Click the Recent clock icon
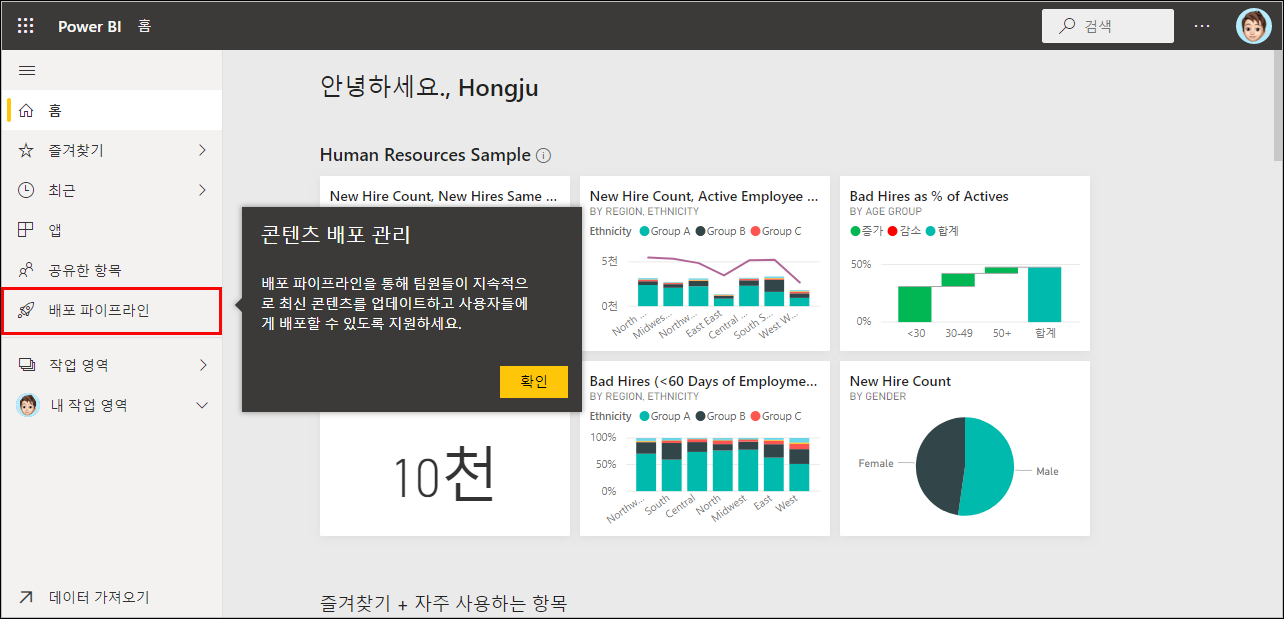This screenshot has height=619, width=1284. pyautogui.click(x=27, y=190)
